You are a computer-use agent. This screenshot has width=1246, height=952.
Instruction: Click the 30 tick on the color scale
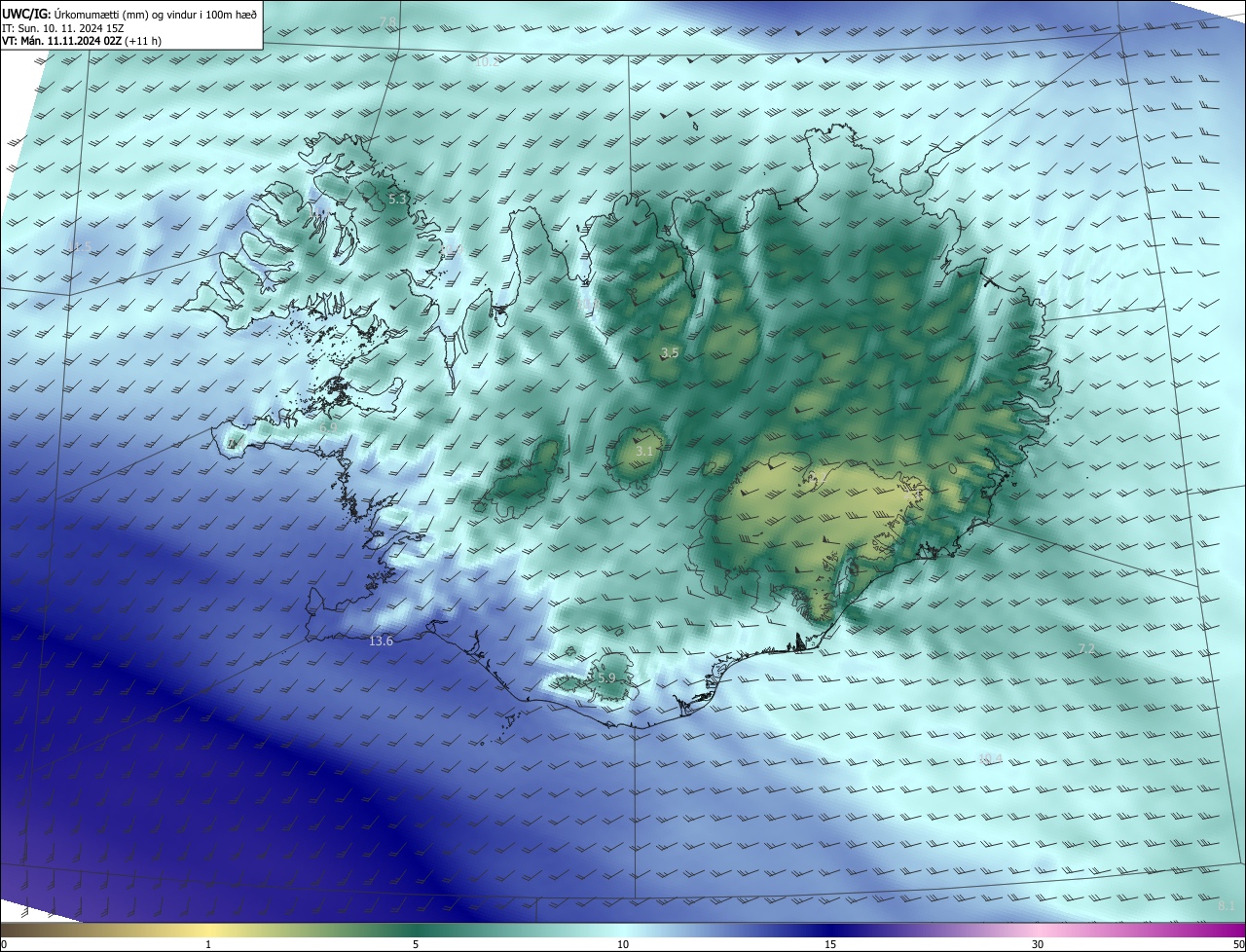click(1038, 944)
